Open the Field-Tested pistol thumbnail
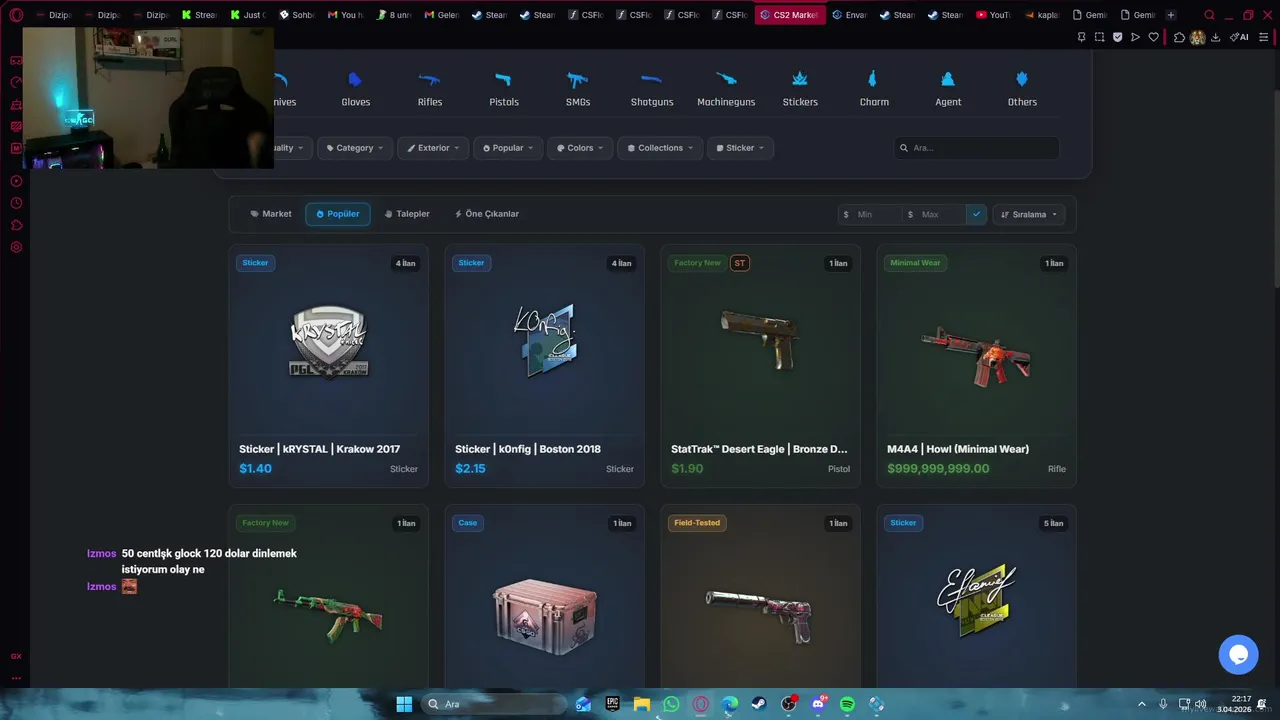The image size is (1280, 720). 761,614
